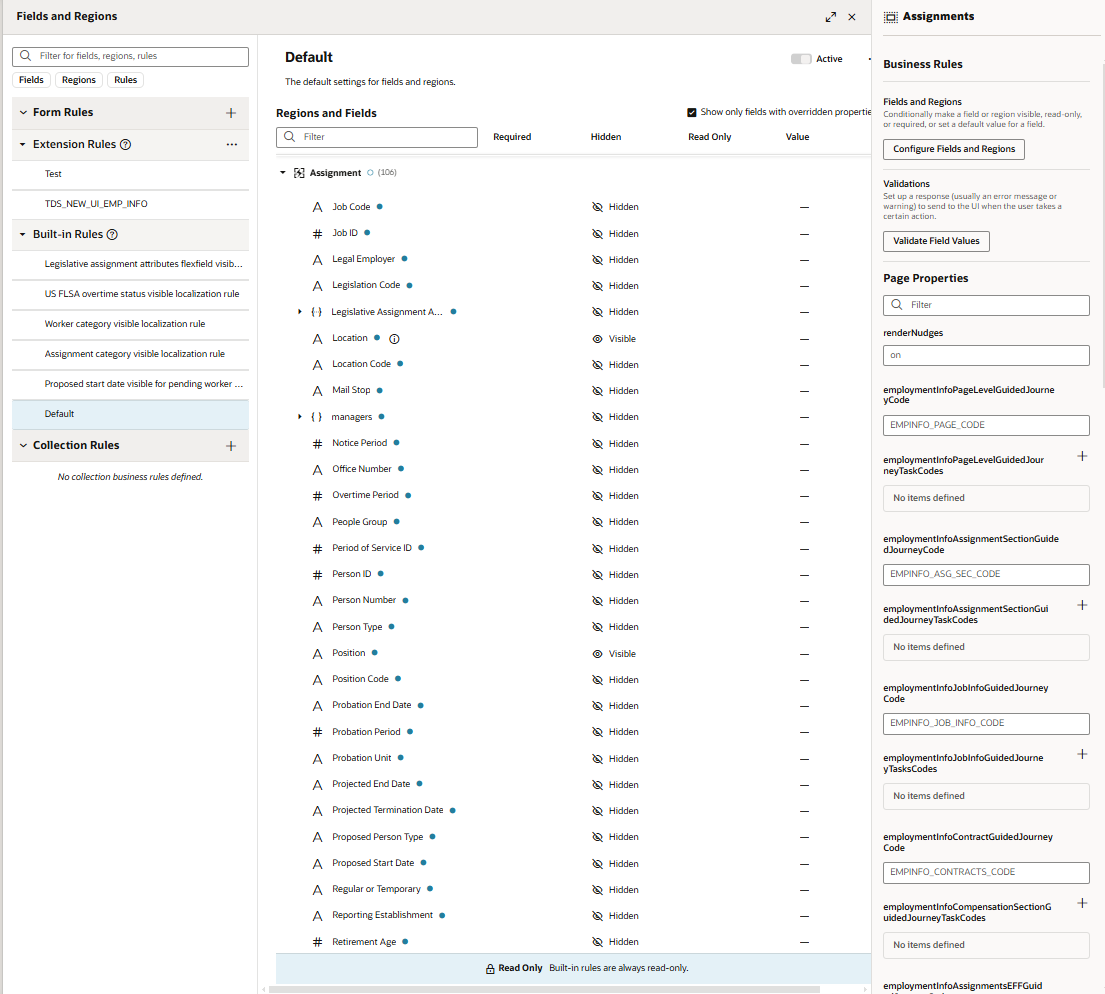
Task: Uncheck Show only fields with overridden properties
Action: (691, 112)
